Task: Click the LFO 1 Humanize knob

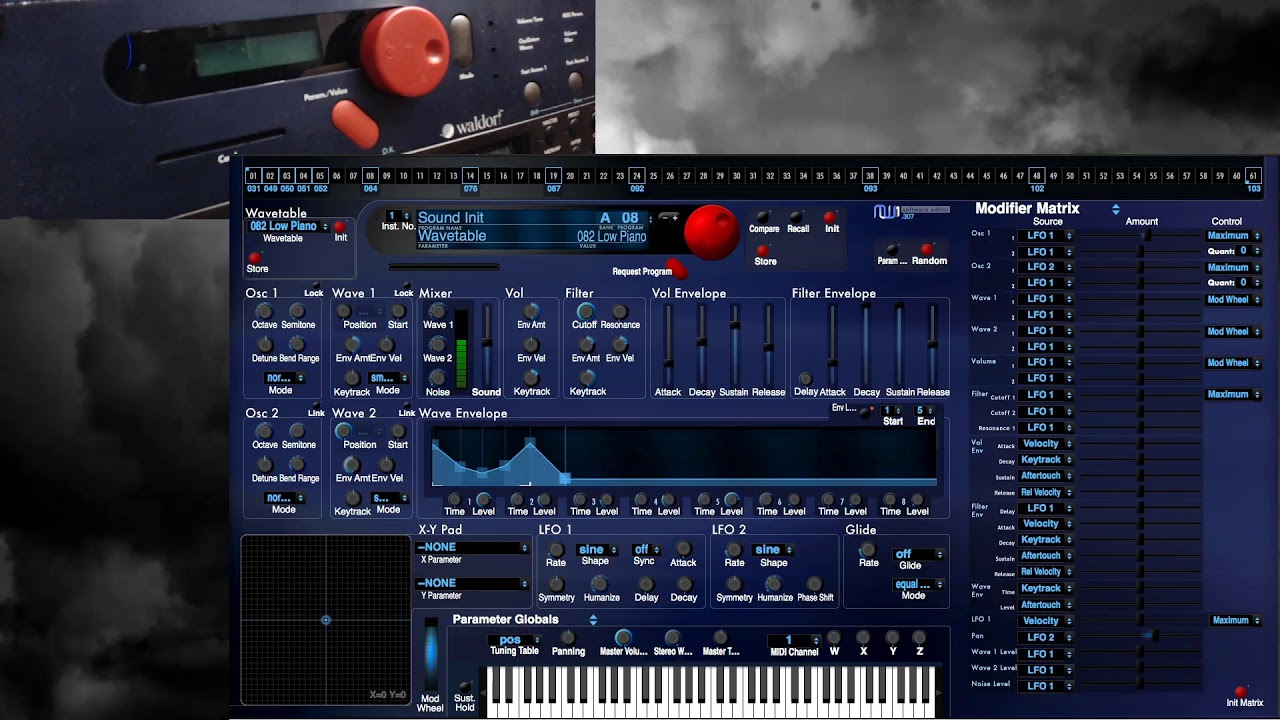Action: pyautogui.click(x=599, y=584)
